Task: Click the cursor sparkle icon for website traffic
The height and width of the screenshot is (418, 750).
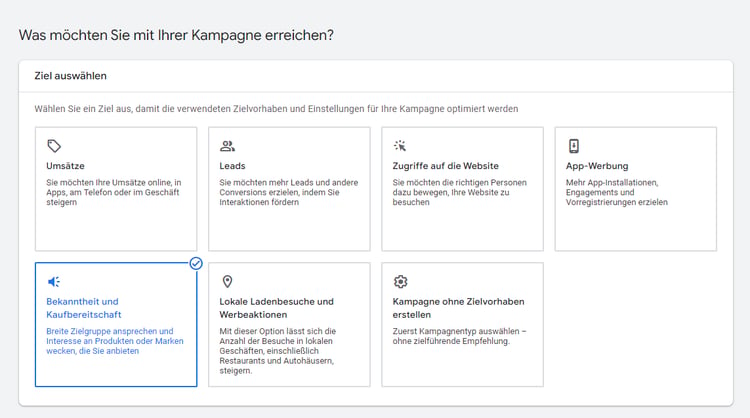Action: pyautogui.click(x=400, y=145)
